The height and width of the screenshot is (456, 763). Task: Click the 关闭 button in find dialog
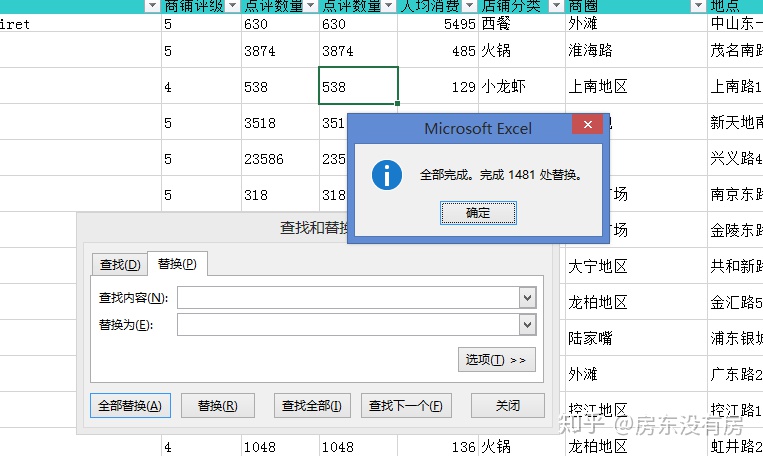(x=508, y=405)
